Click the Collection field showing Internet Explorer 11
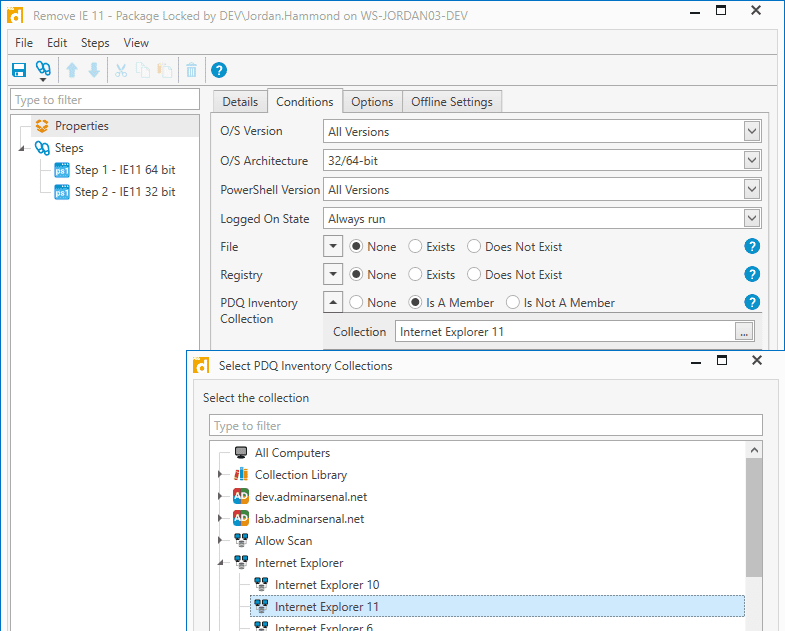This screenshot has width=785, height=631. point(565,332)
